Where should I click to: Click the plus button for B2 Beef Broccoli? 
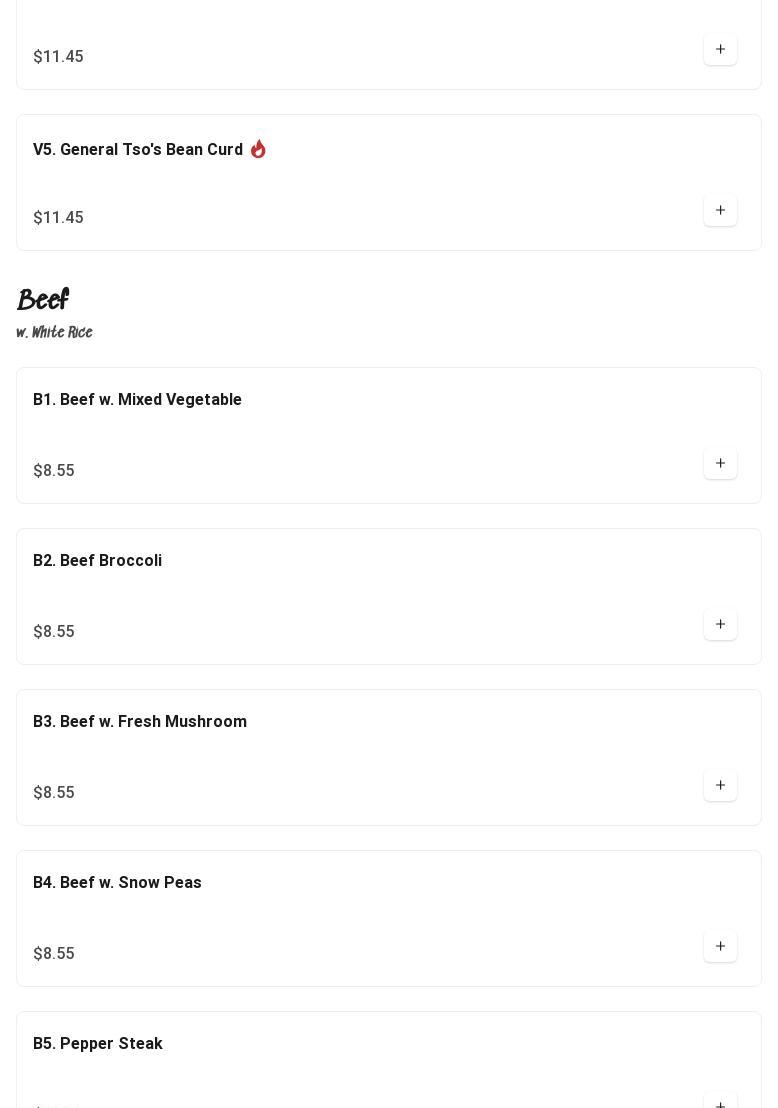coord(720,624)
